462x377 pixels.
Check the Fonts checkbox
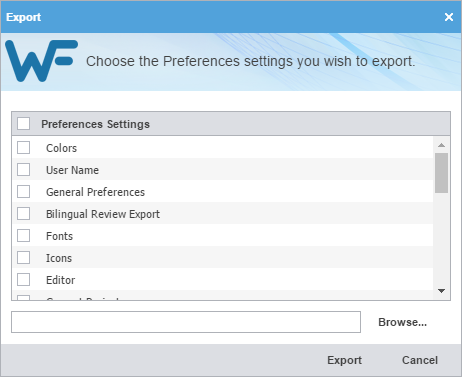(24, 235)
